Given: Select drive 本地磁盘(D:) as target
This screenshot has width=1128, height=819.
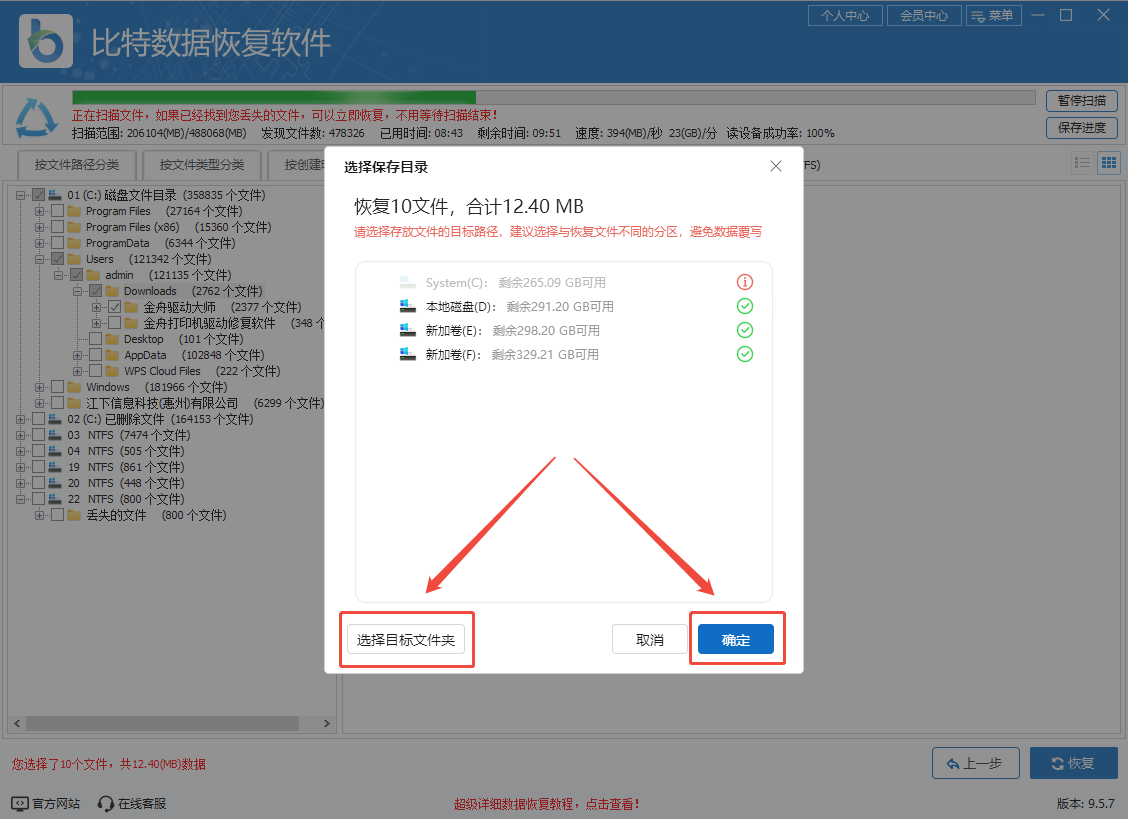Looking at the screenshot, I should (x=563, y=307).
